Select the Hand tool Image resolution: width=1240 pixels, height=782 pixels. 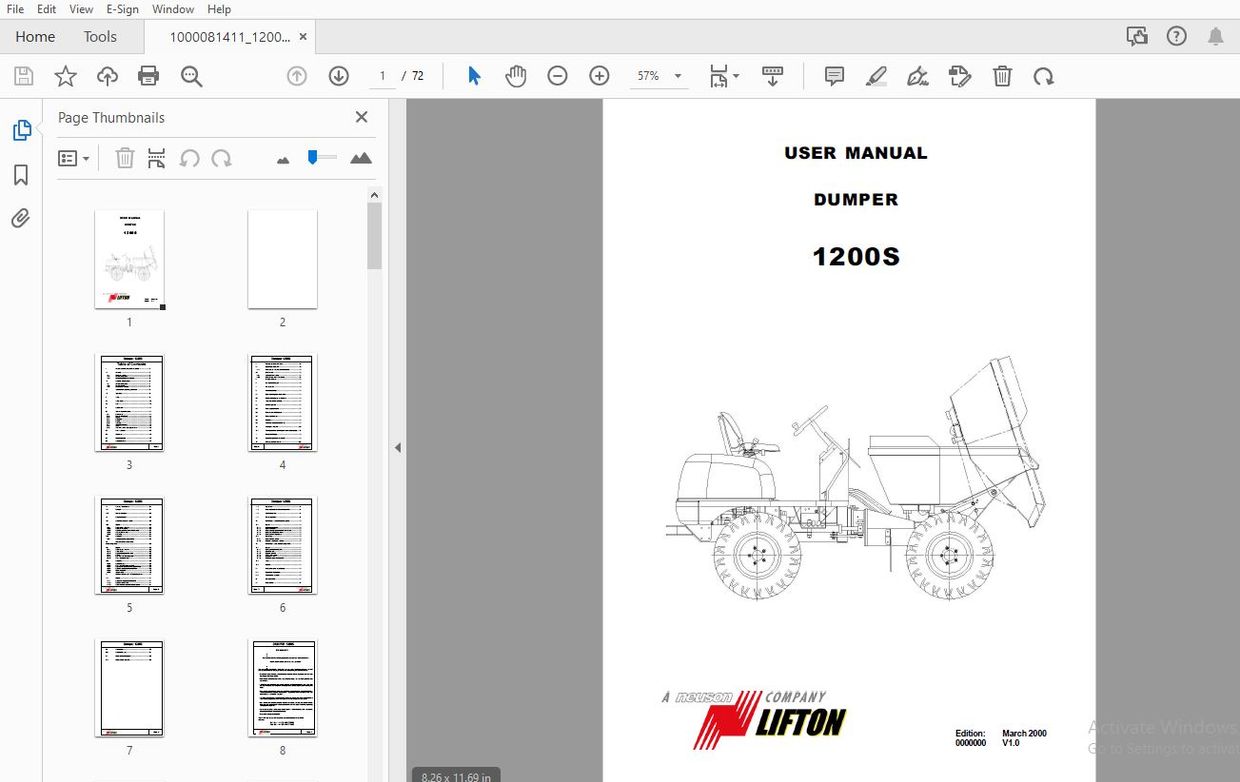tap(516, 75)
